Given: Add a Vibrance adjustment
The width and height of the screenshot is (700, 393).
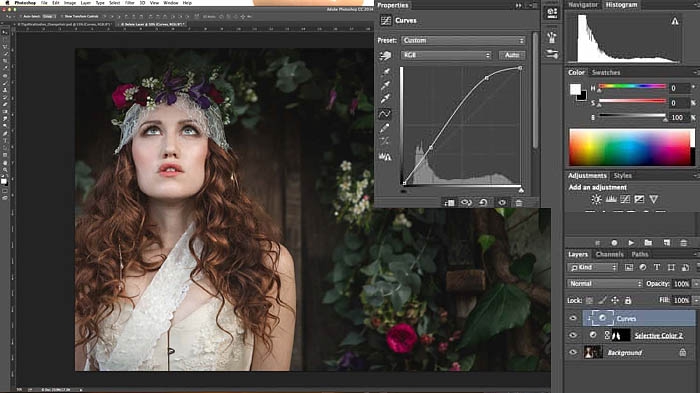Looking at the screenshot, I should 654,199.
